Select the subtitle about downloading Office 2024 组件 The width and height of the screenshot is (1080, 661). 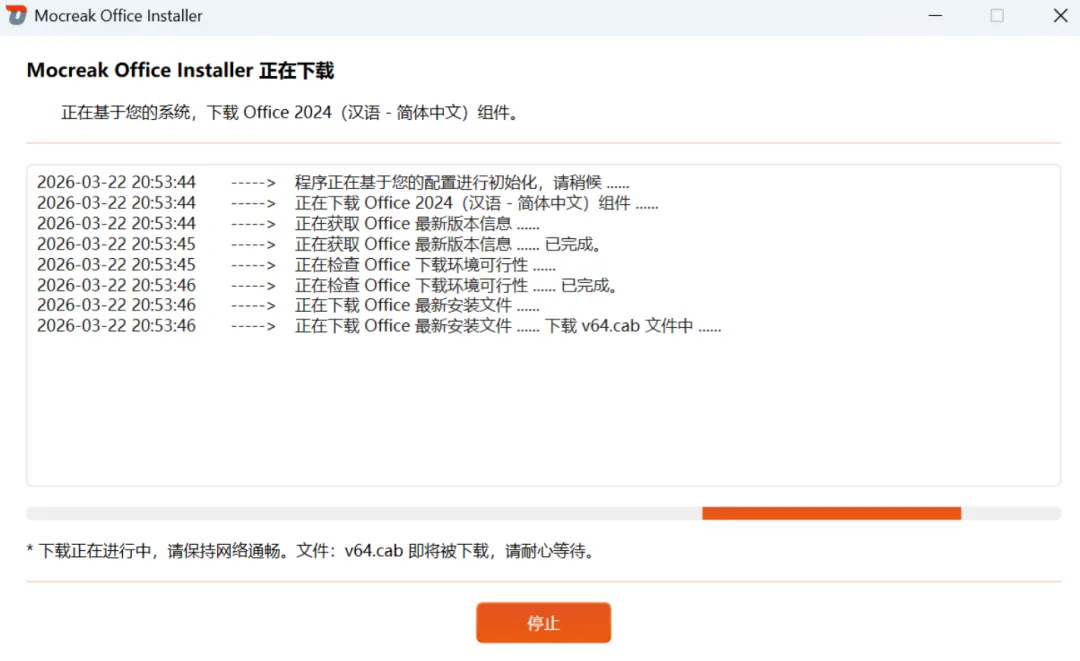click(x=290, y=112)
